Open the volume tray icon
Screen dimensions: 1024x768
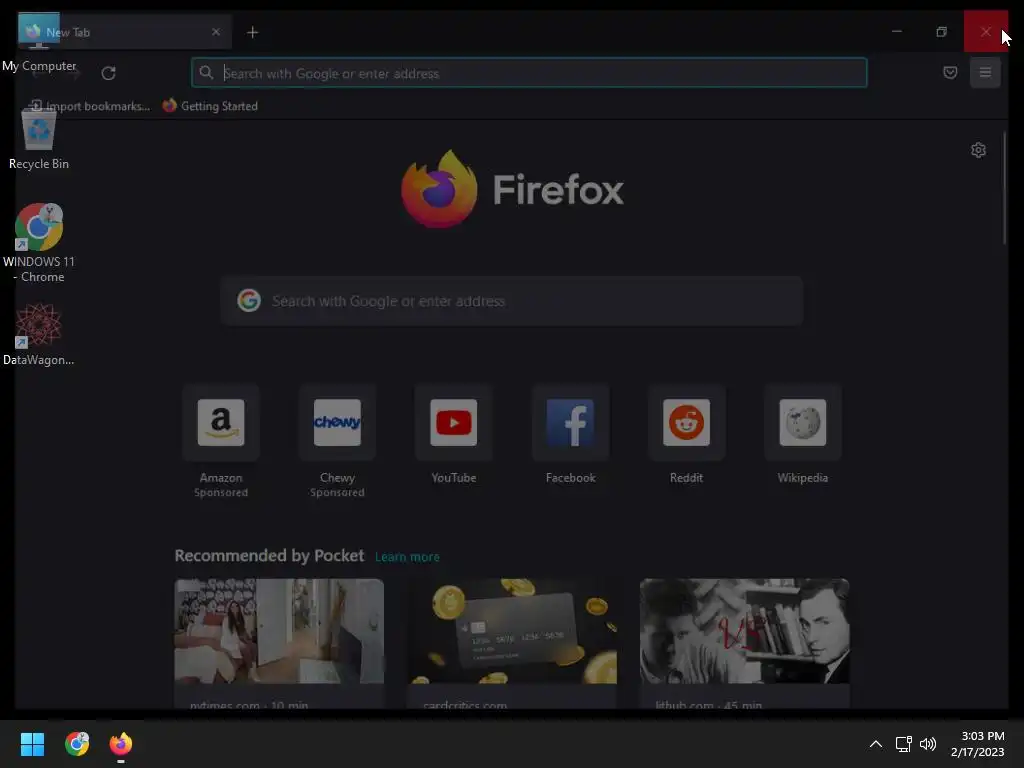[x=928, y=744]
